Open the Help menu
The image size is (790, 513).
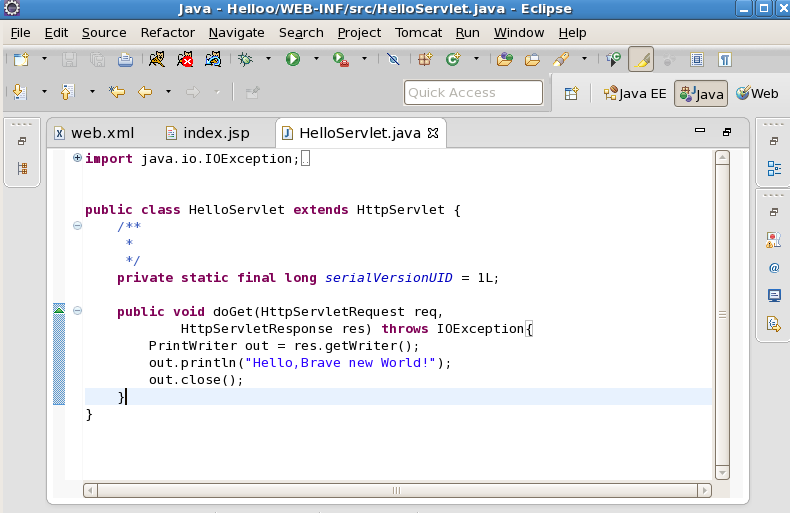(x=572, y=33)
